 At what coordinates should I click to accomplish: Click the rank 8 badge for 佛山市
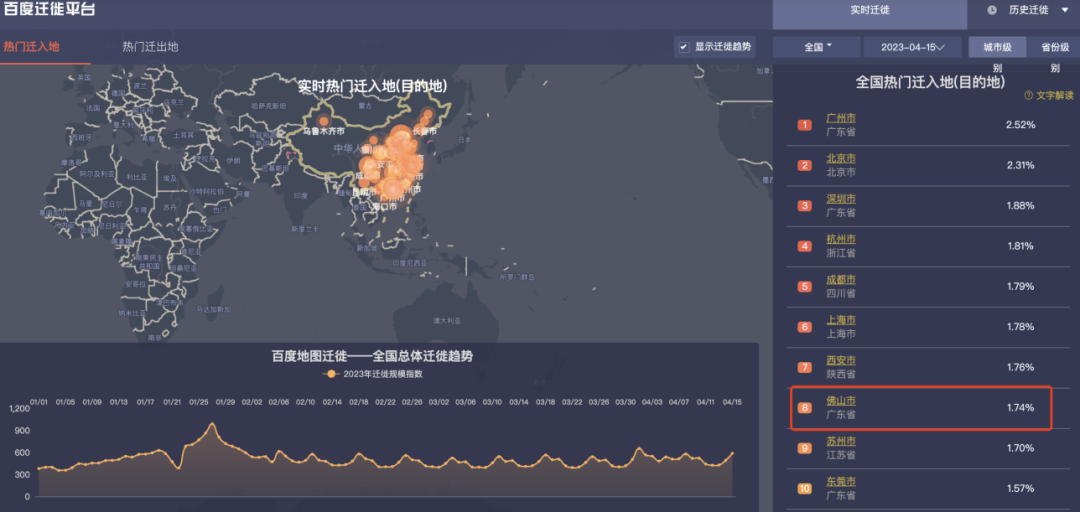[805, 408]
